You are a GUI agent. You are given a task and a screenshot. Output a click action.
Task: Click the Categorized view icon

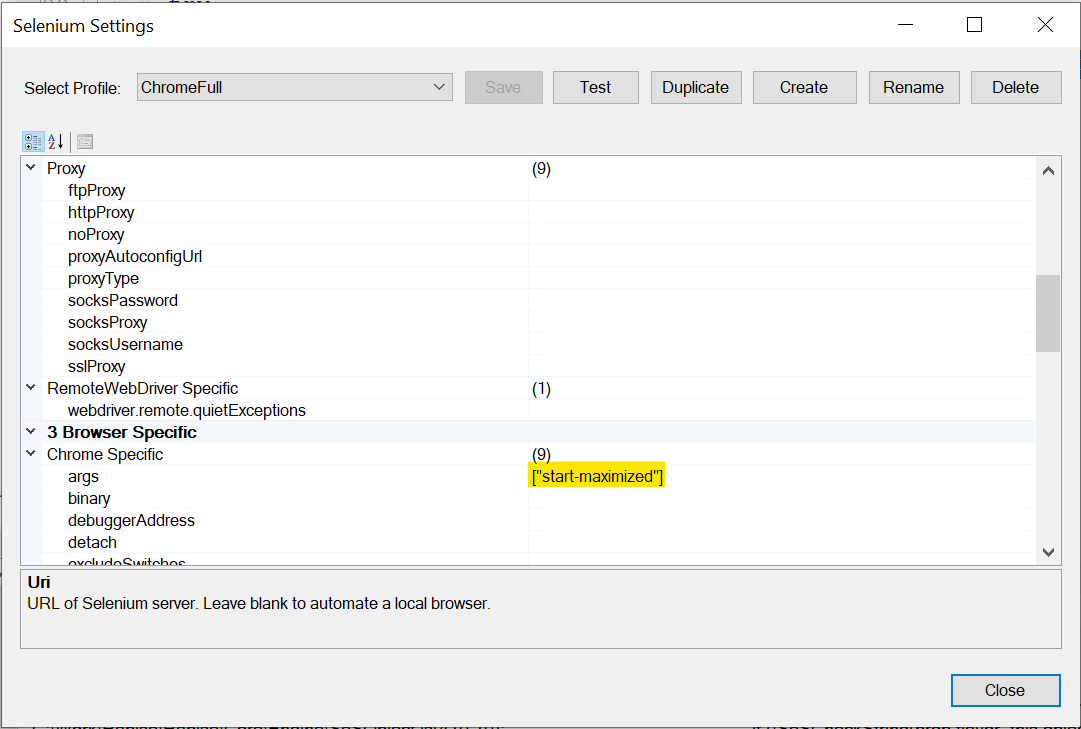click(x=32, y=141)
